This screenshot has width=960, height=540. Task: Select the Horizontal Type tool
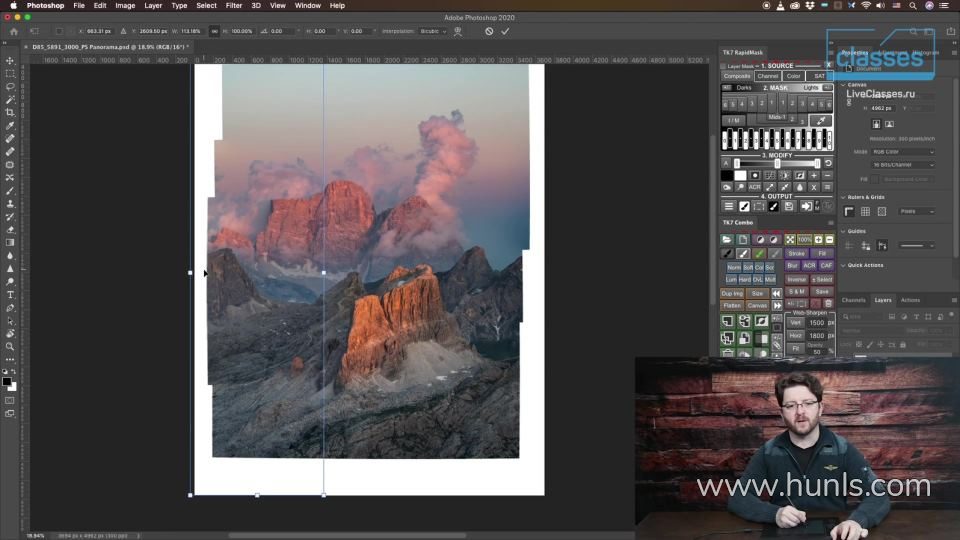(x=10, y=295)
